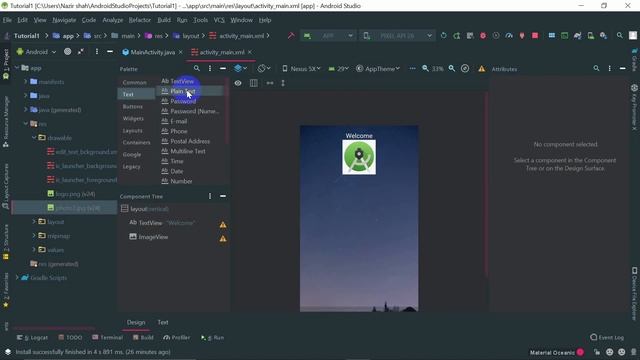The image size is (640, 360).
Task: Click the Android logo image in preview
Action: (359, 157)
